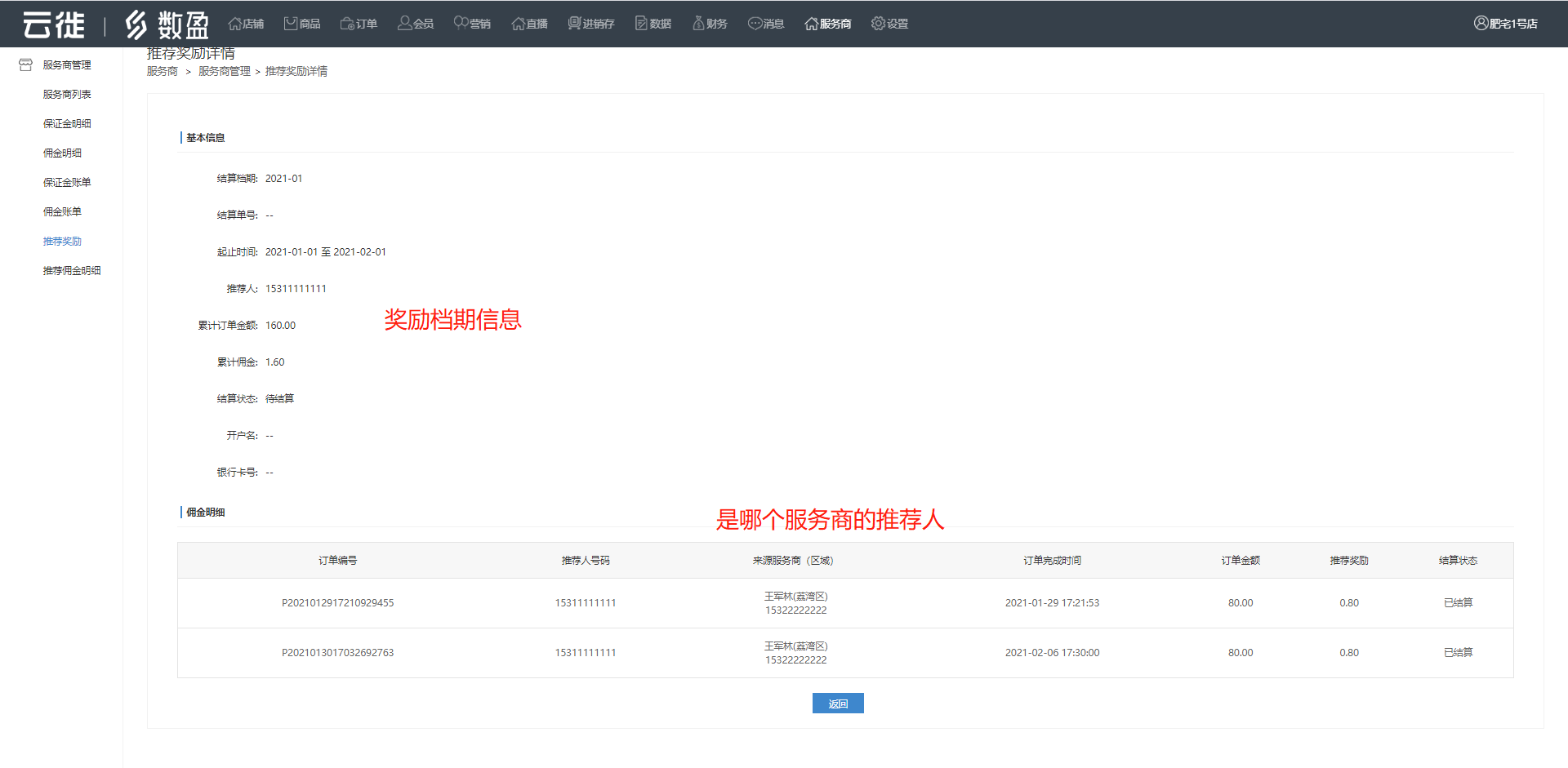The image size is (1568, 768).
Task: Open the 设置 settings gear icon
Action: click(878, 24)
